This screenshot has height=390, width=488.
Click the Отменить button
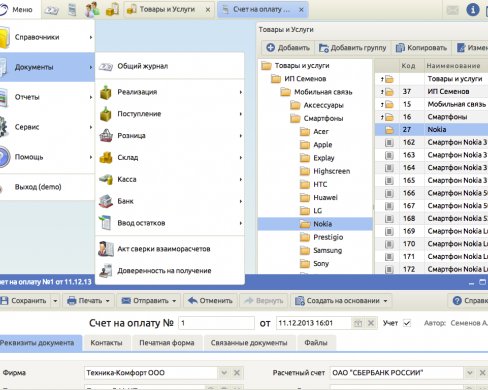tap(210, 301)
